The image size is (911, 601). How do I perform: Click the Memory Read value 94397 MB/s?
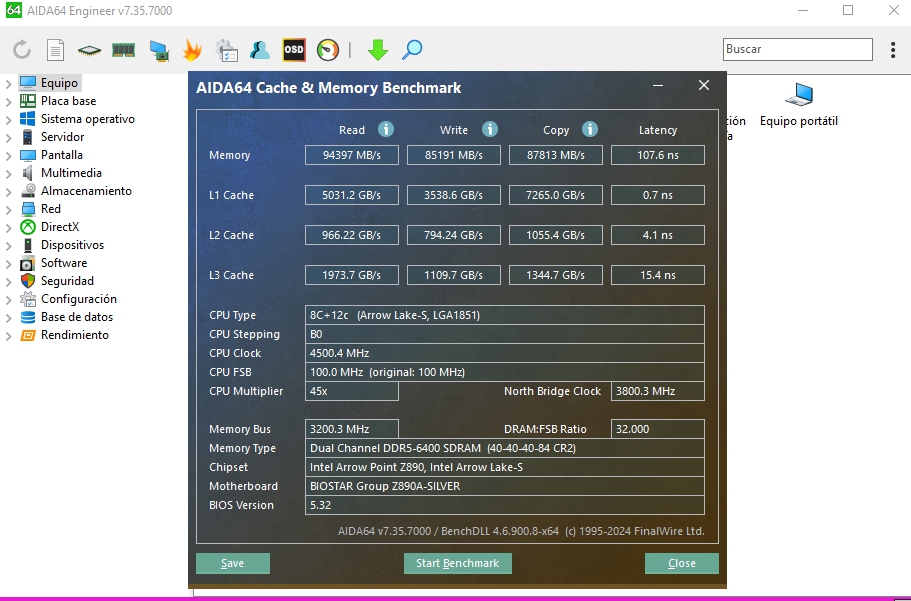coord(352,155)
